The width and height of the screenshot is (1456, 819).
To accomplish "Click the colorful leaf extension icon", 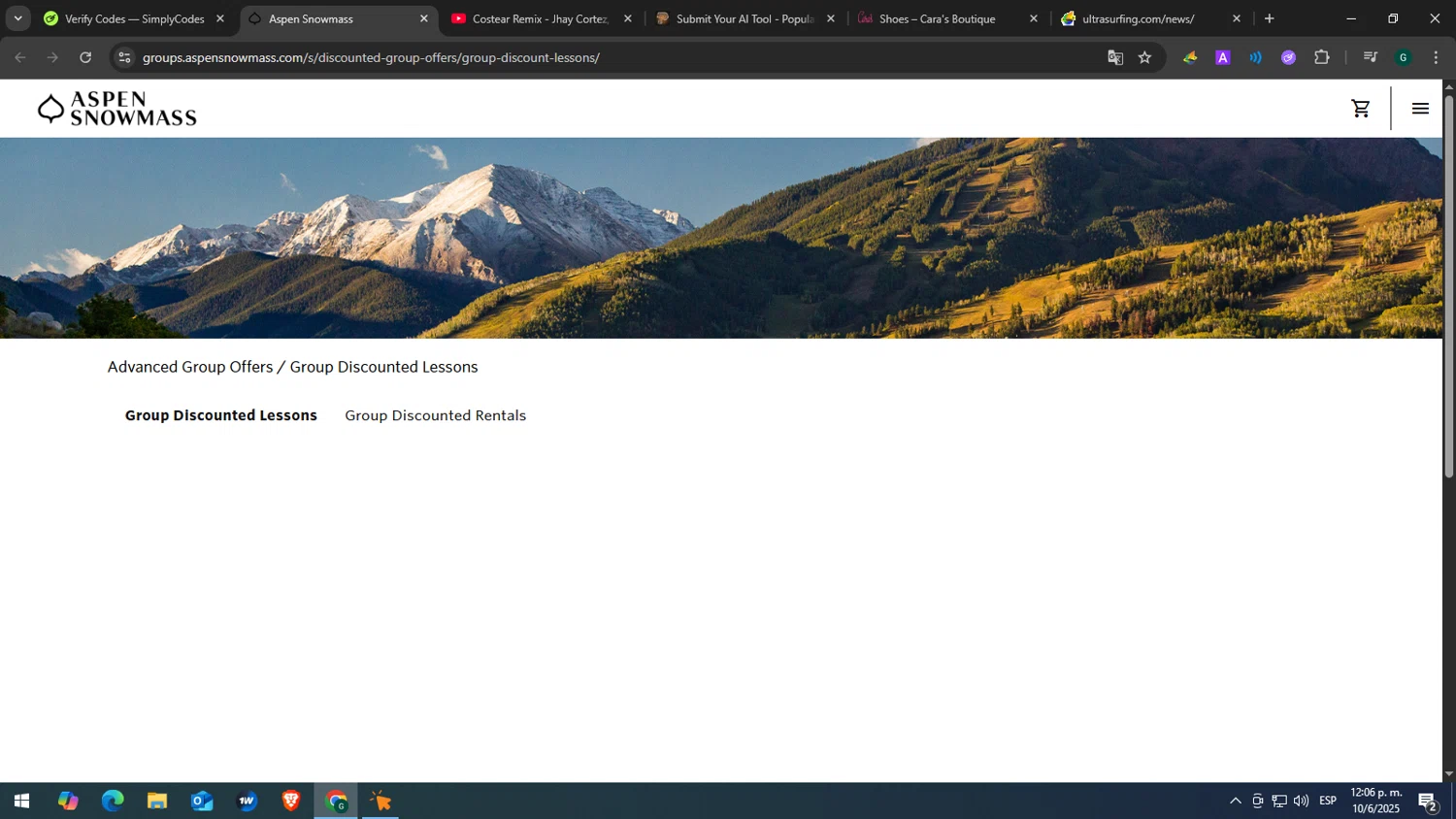I will [x=1190, y=57].
